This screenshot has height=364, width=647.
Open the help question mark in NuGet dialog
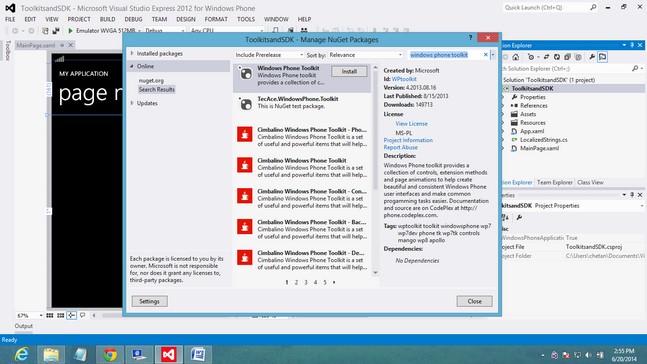coord(470,38)
